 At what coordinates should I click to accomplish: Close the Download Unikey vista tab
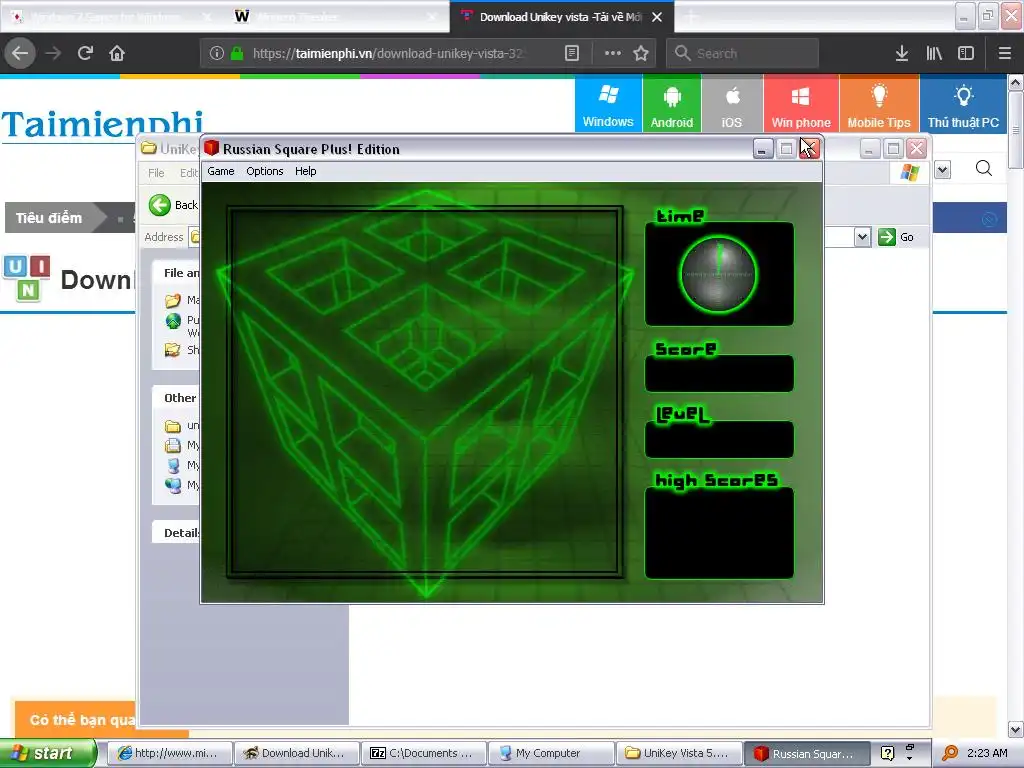click(x=657, y=17)
